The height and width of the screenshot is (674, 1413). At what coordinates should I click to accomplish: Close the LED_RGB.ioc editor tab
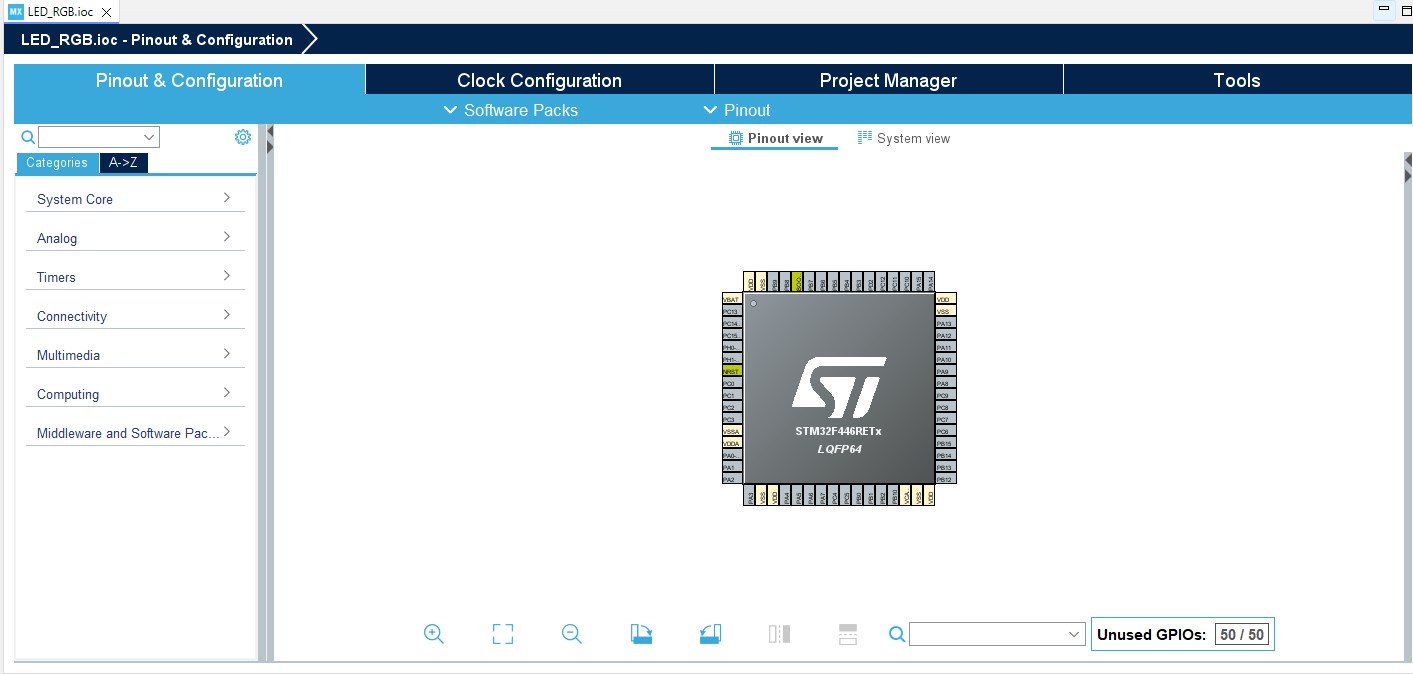coord(107,12)
